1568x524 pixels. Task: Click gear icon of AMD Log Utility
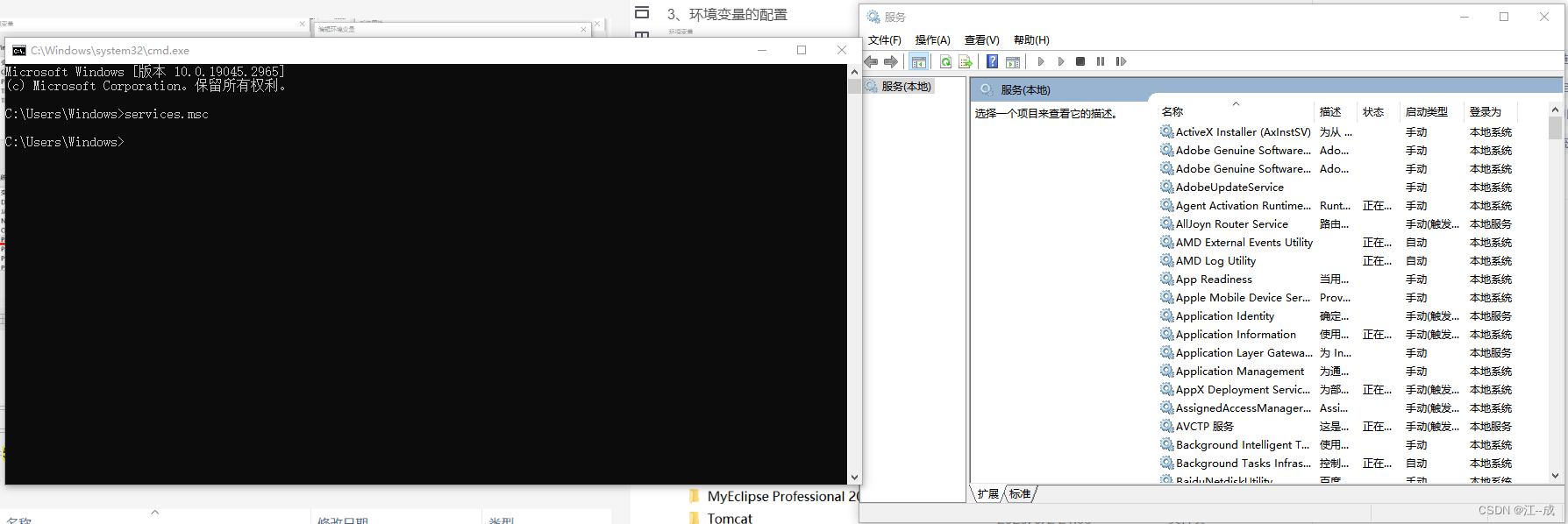tap(1166, 260)
